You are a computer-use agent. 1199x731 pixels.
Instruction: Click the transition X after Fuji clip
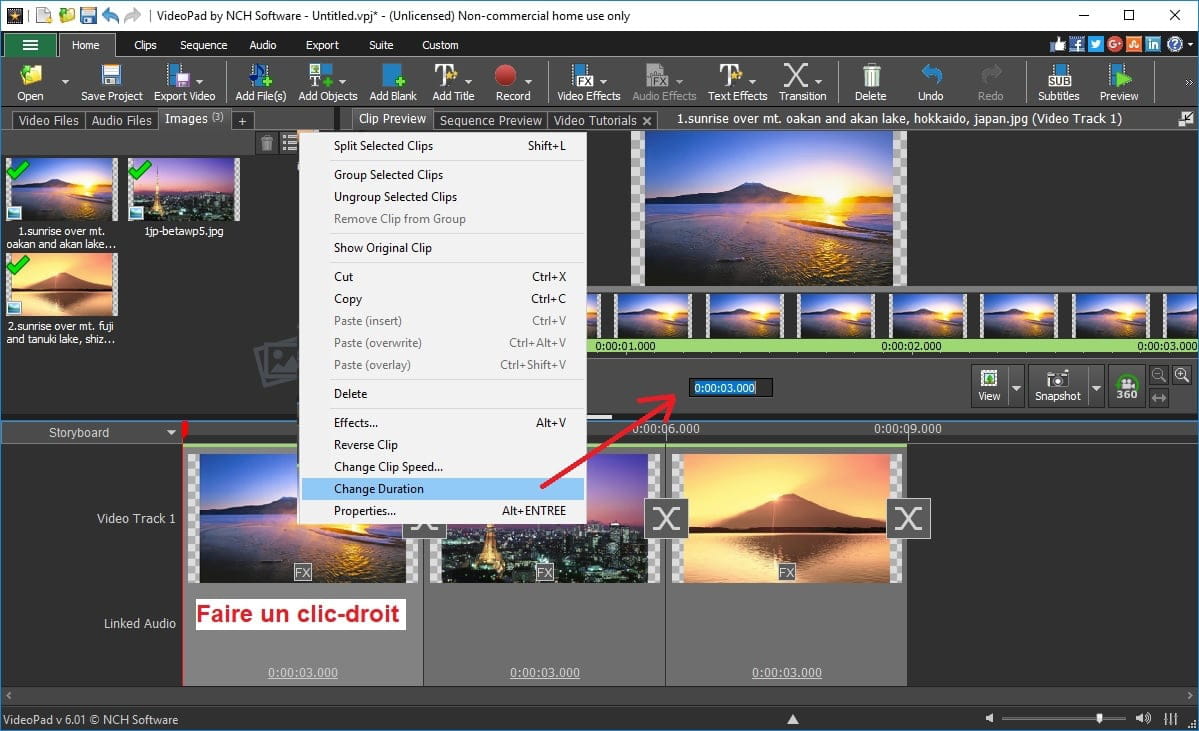click(x=908, y=518)
